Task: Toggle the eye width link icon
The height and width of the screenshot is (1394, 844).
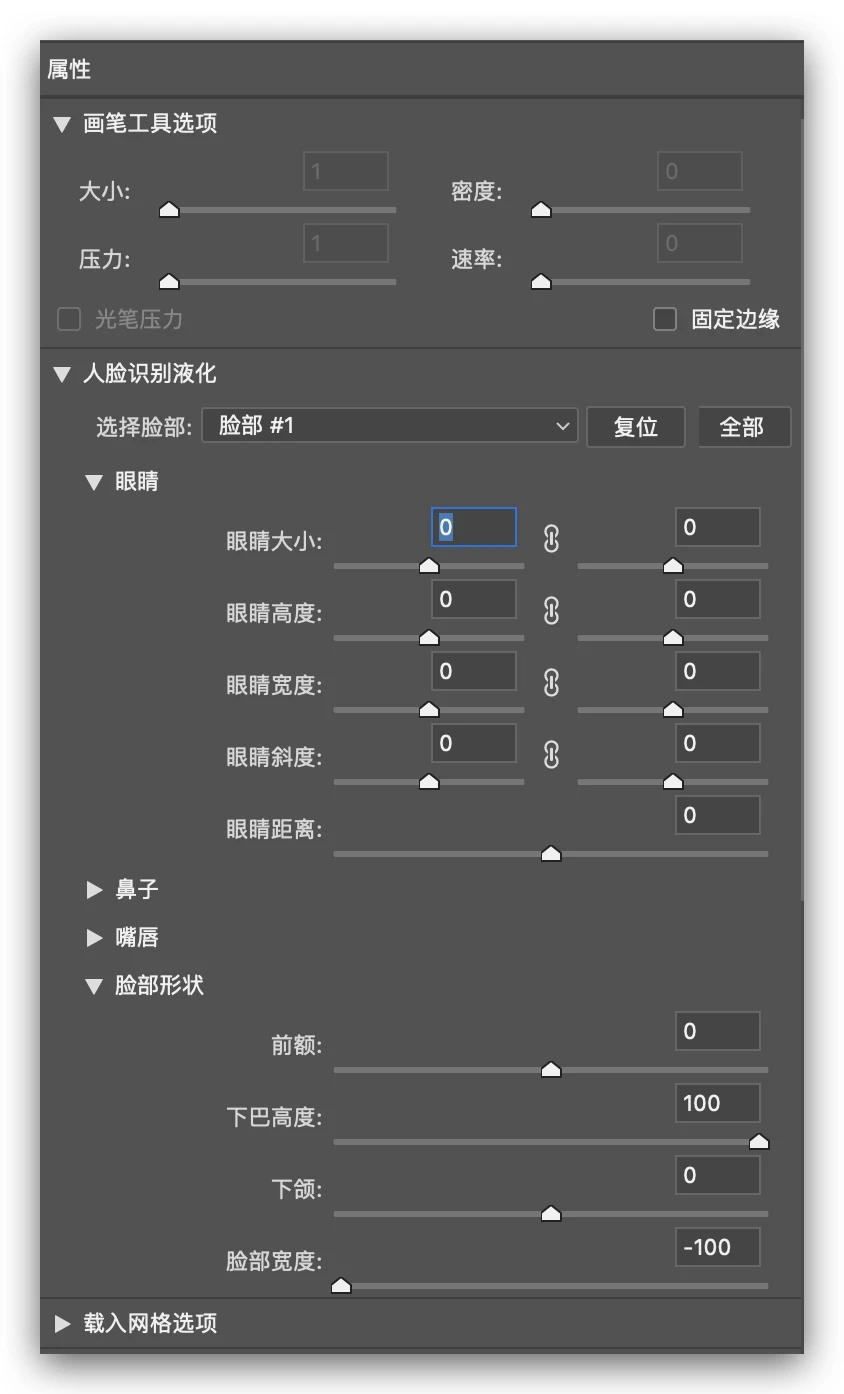Action: click(x=551, y=683)
